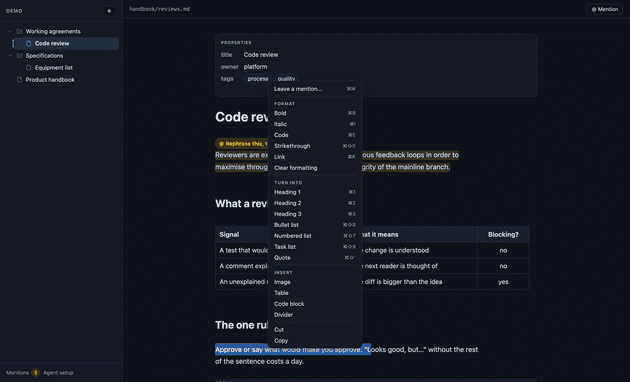Click the plus button beside DEMO
Screen dimensions: 630x382
tap(109, 11)
